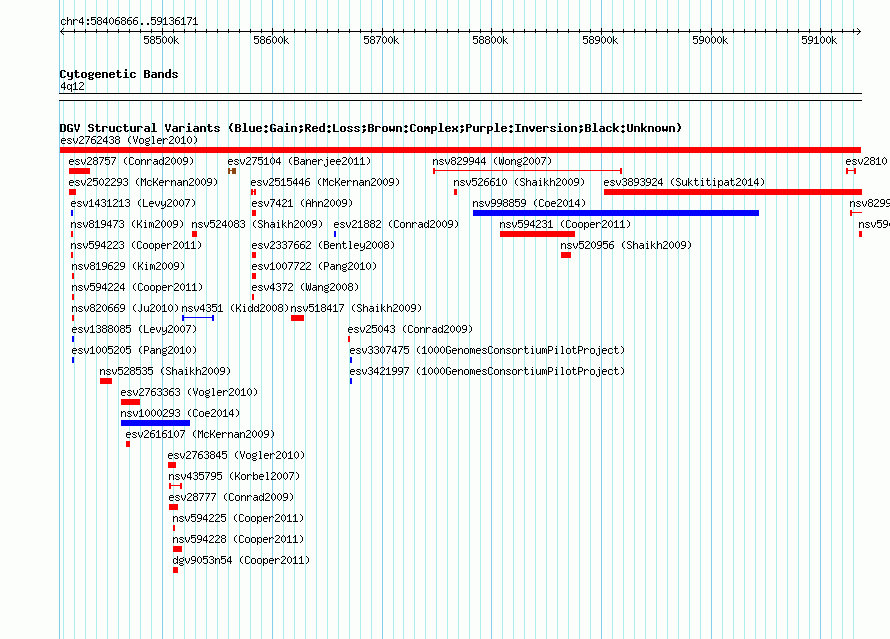Image resolution: width=890 pixels, height=639 pixels.
Task: Open esv4372 (Wang2008) variant
Action: [305, 287]
